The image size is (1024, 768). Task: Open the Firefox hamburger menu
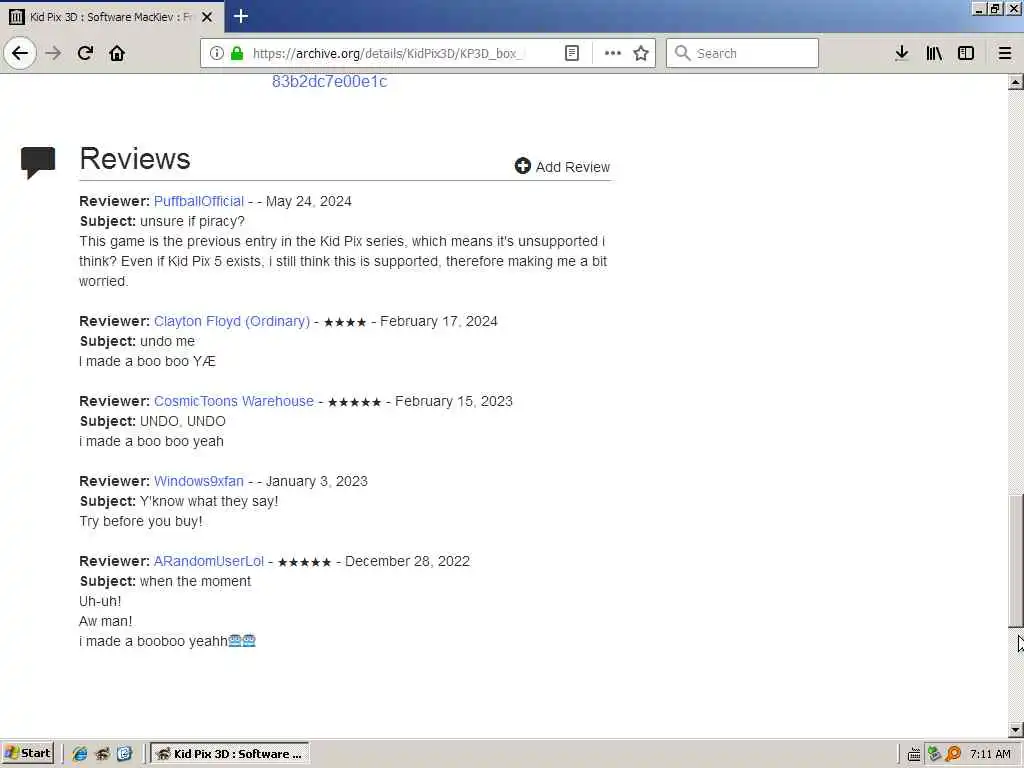tap(1005, 53)
